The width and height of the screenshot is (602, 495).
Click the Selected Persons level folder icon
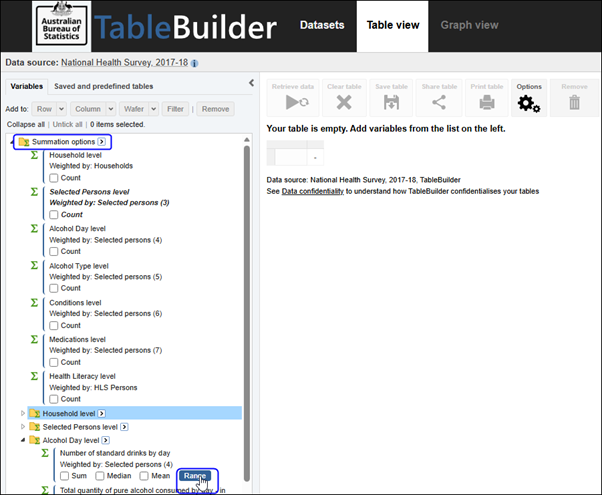click(x=35, y=427)
